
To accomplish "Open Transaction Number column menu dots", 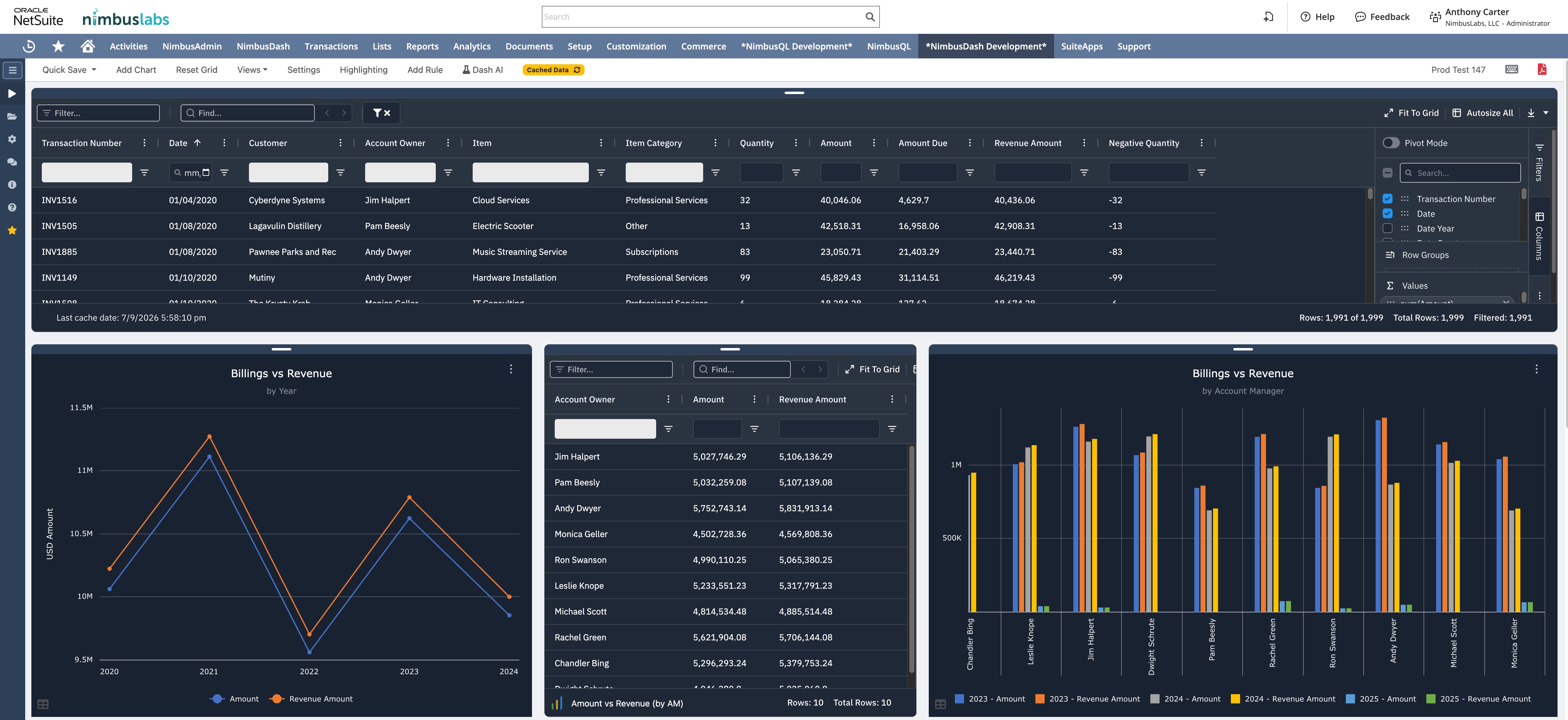I will tap(144, 143).
